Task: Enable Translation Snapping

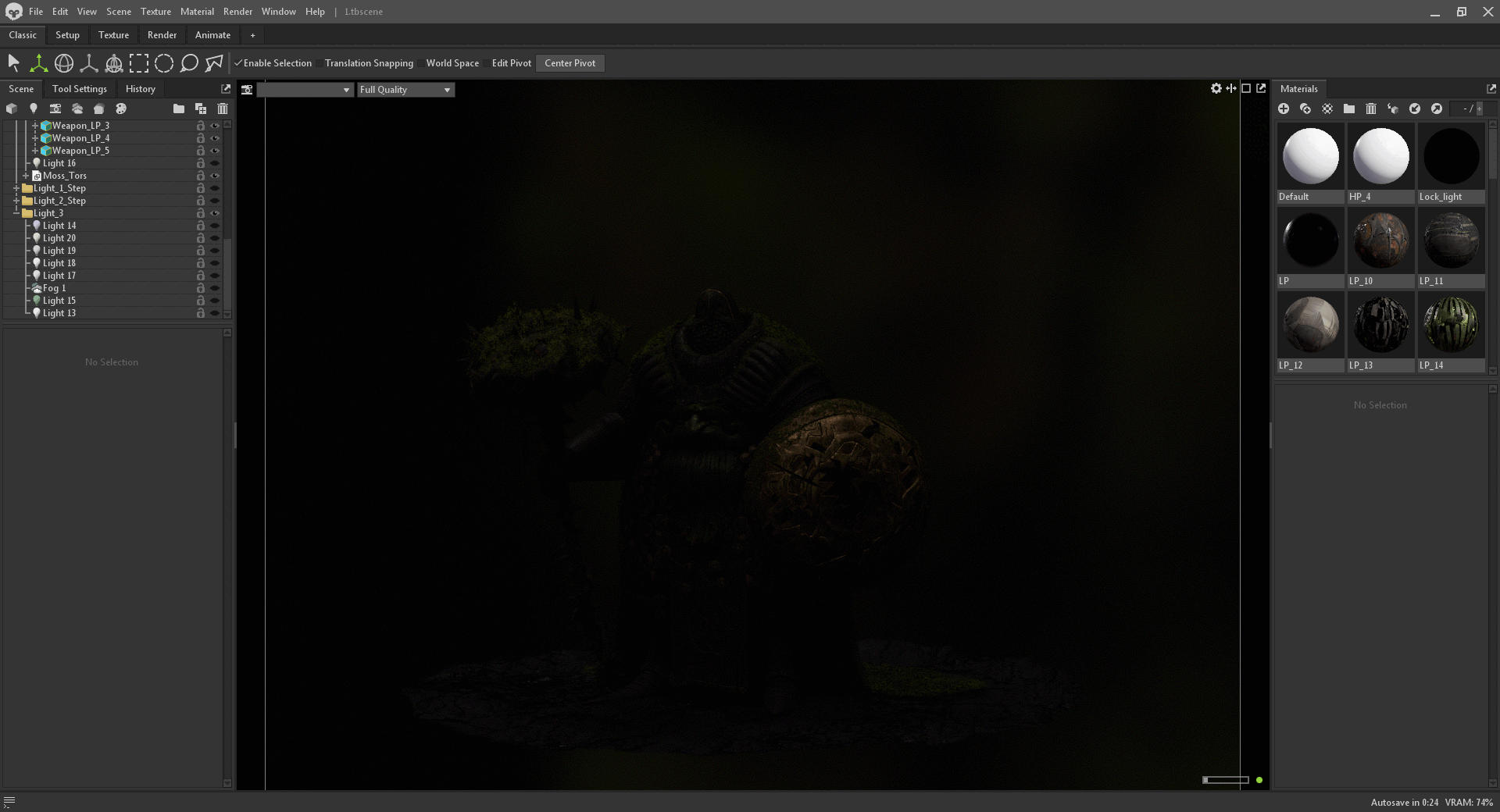Action: 320,62
